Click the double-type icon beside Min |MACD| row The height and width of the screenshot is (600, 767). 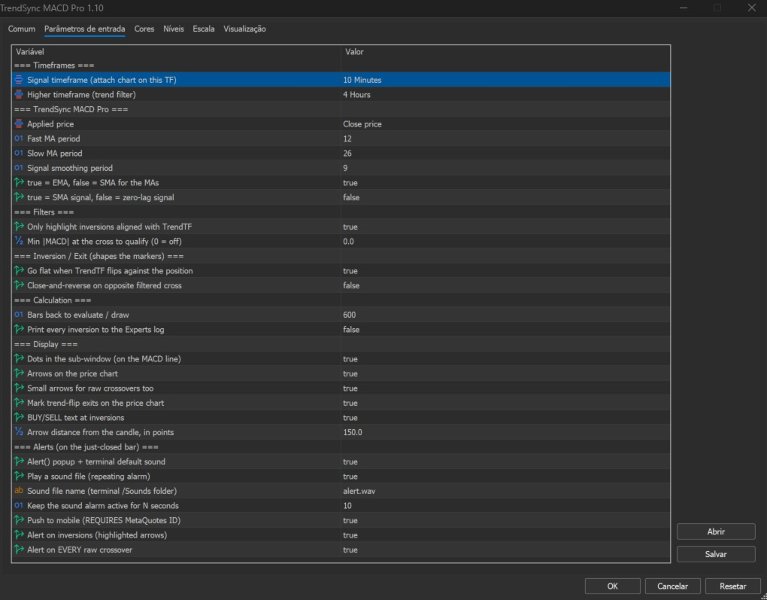(x=19, y=241)
